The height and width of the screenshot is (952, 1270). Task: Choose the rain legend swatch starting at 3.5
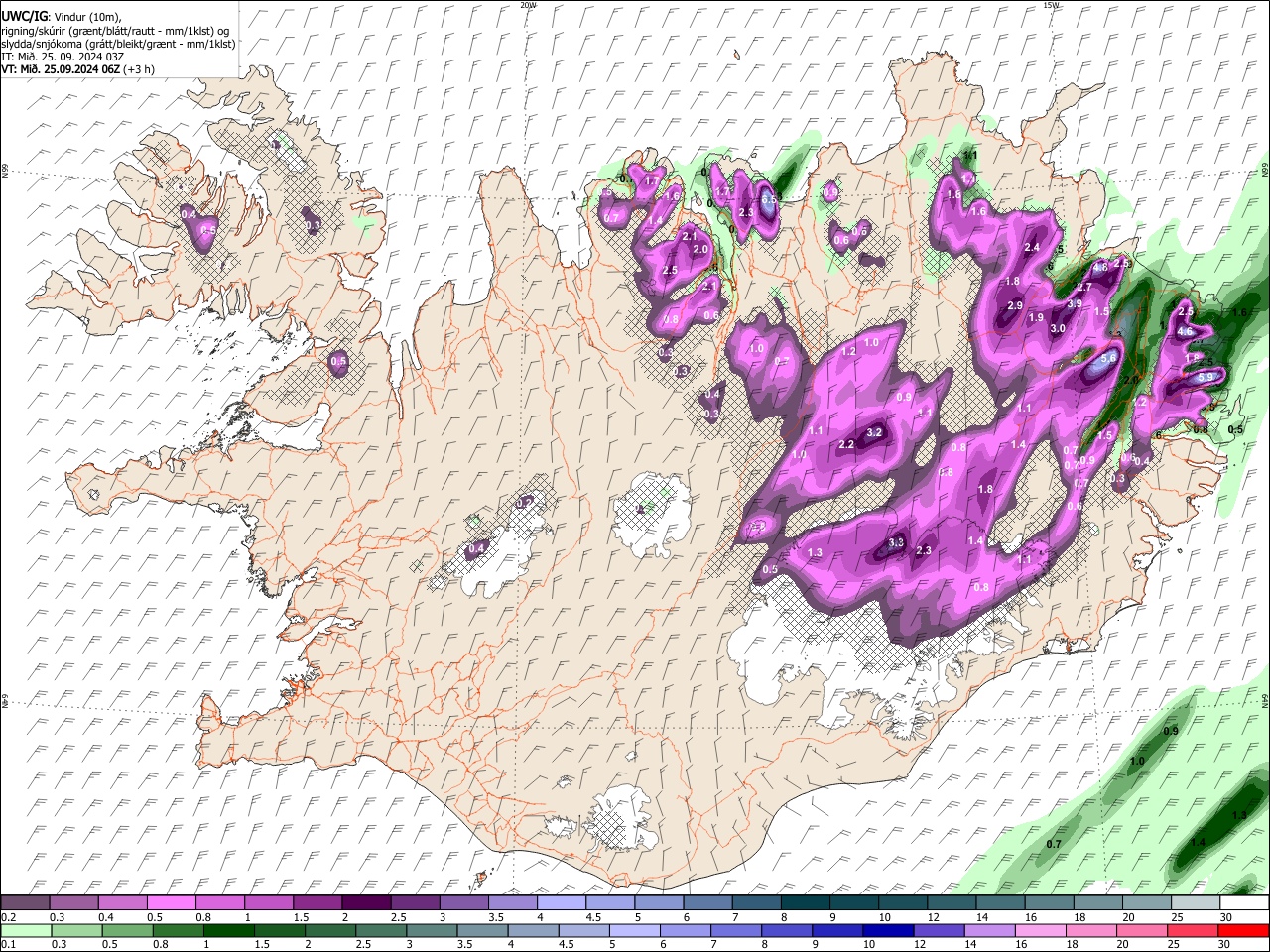(481, 930)
